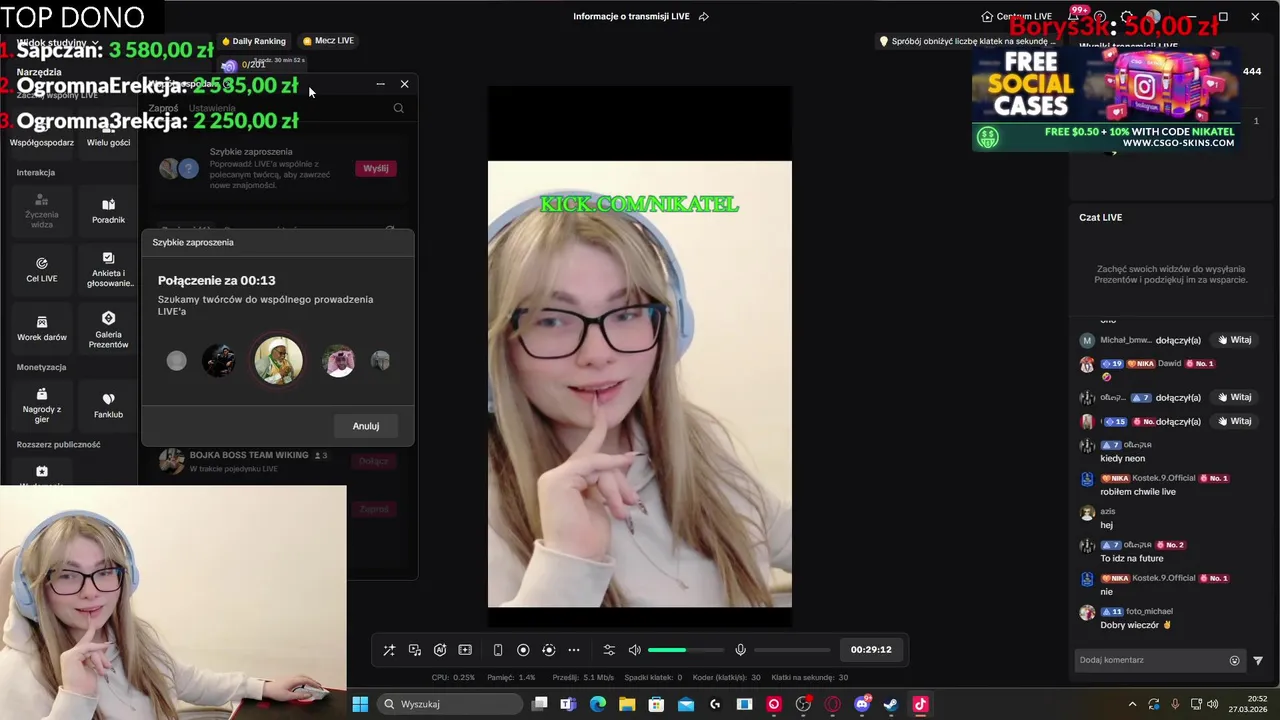Click chat message 'robiłem chwile live'
This screenshot has width=1280, height=720.
[x=1138, y=492]
